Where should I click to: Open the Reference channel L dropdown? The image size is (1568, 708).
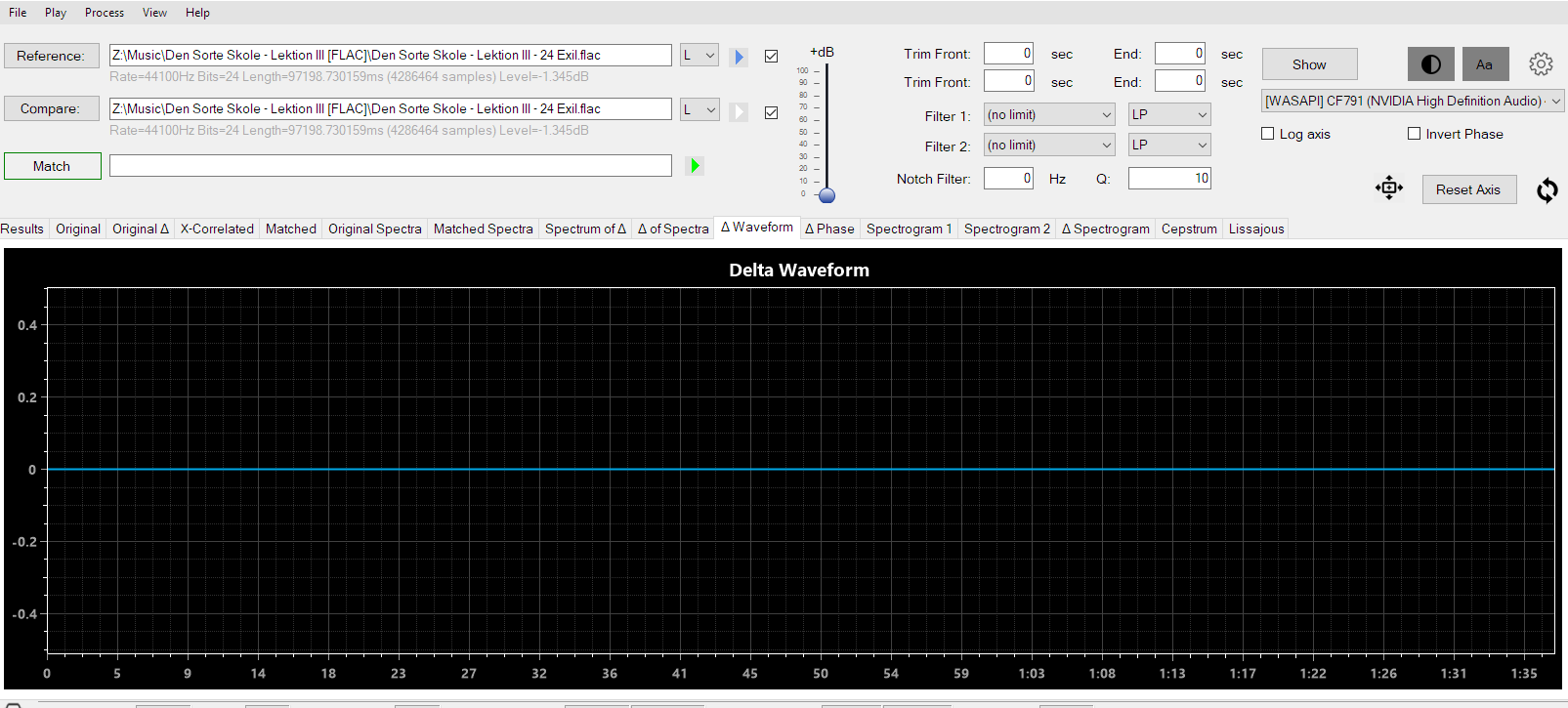tap(699, 56)
